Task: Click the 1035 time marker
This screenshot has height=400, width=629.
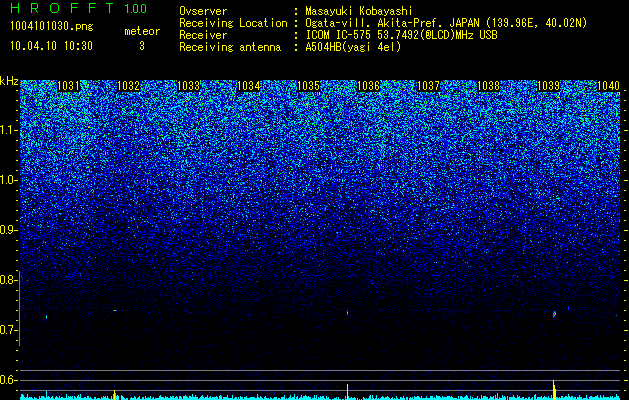Action: [308, 86]
